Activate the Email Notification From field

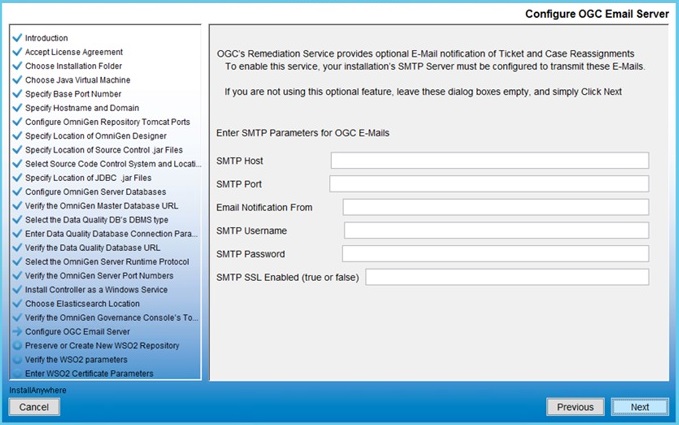(x=496, y=207)
